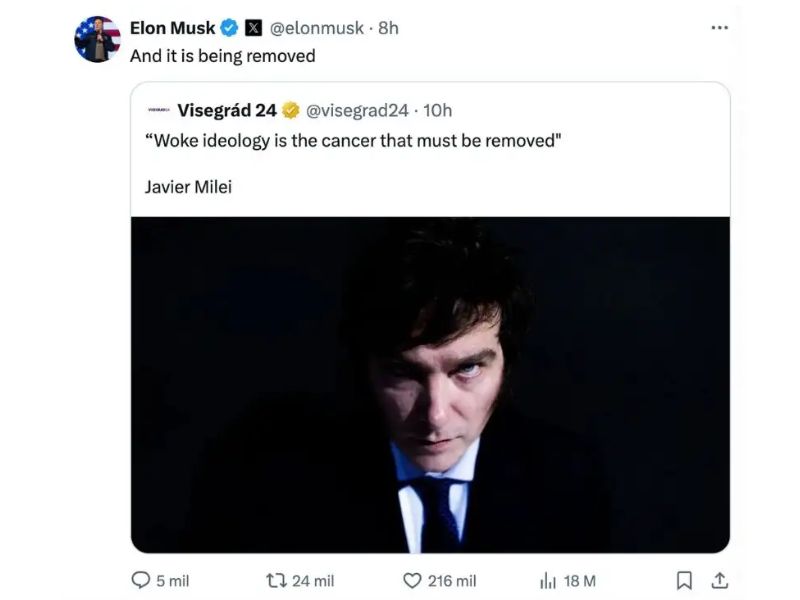The height and width of the screenshot is (600, 800).
Task: Click the reply speech bubble icon
Action: (x=141, y=580)
